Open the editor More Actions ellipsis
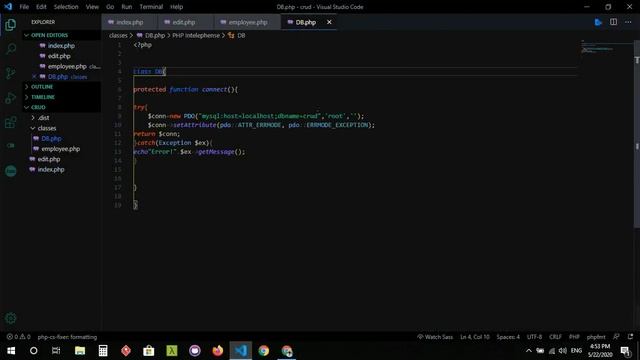The height and width of the screenshot is (360, 640). [628, 22]
